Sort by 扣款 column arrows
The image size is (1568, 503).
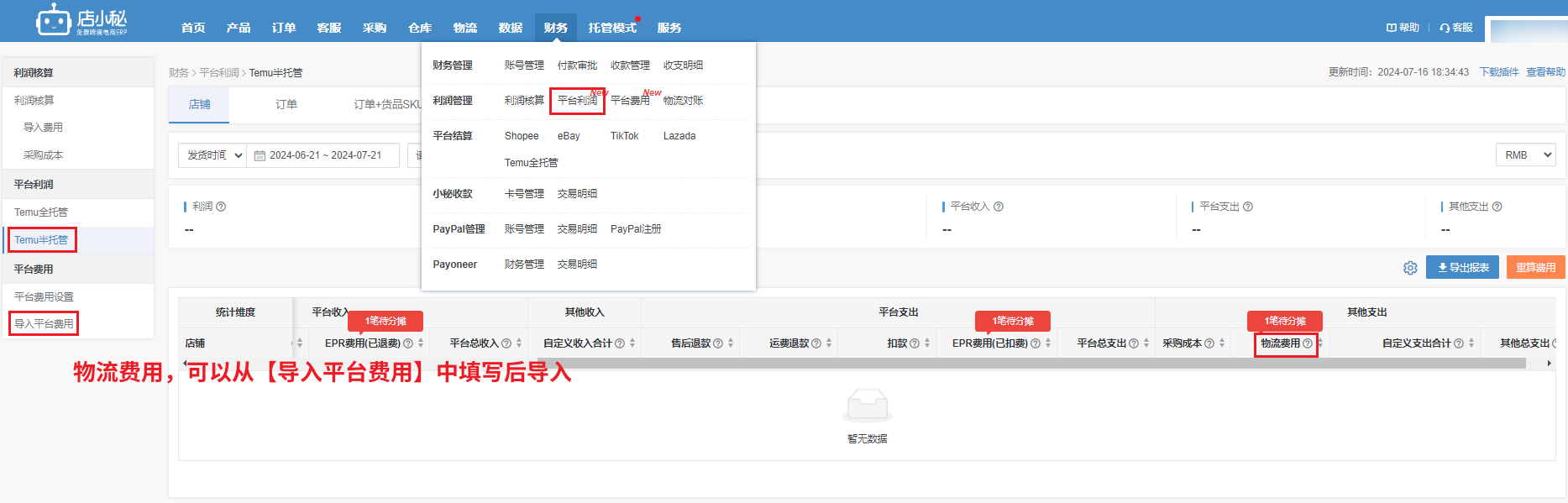click(927, 343)
